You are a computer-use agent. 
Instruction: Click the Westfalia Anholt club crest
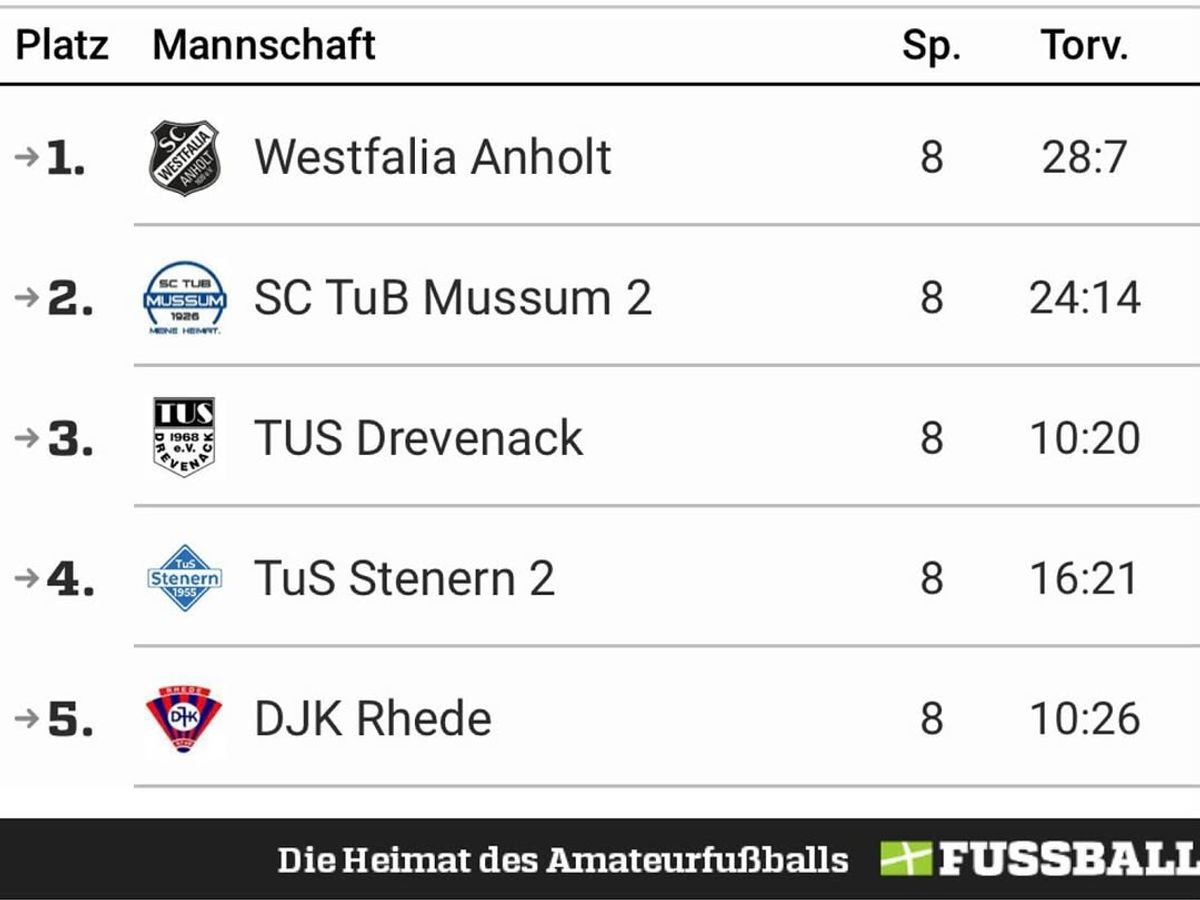point(184,157)
